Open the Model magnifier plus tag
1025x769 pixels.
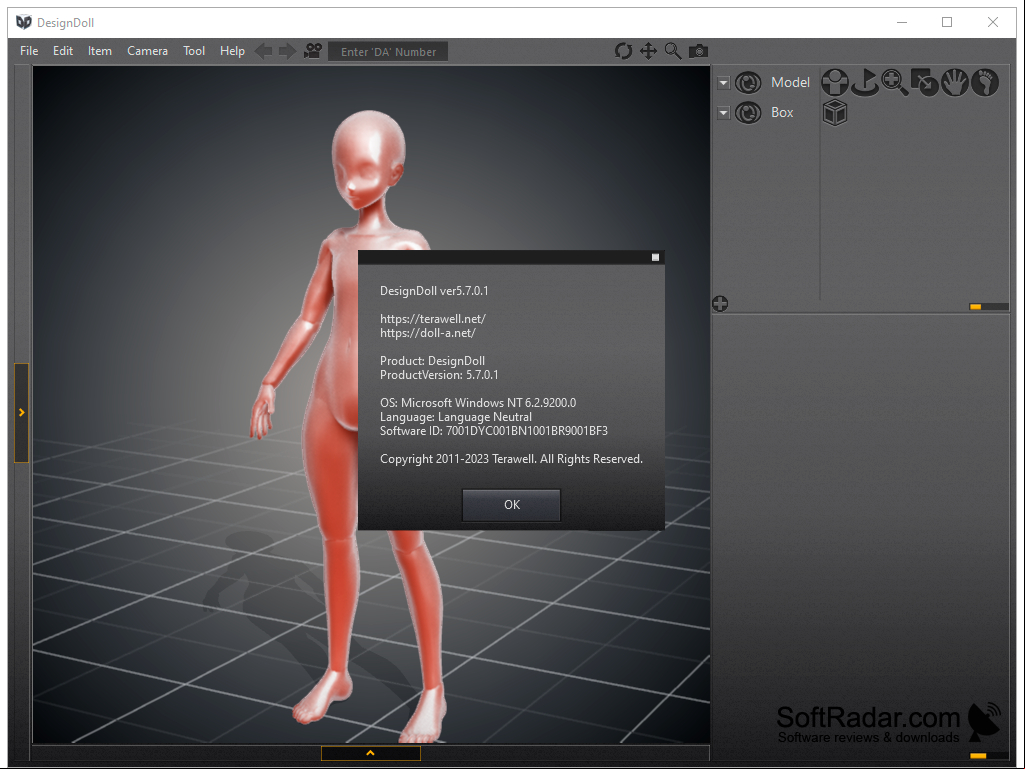click(894, 82)
